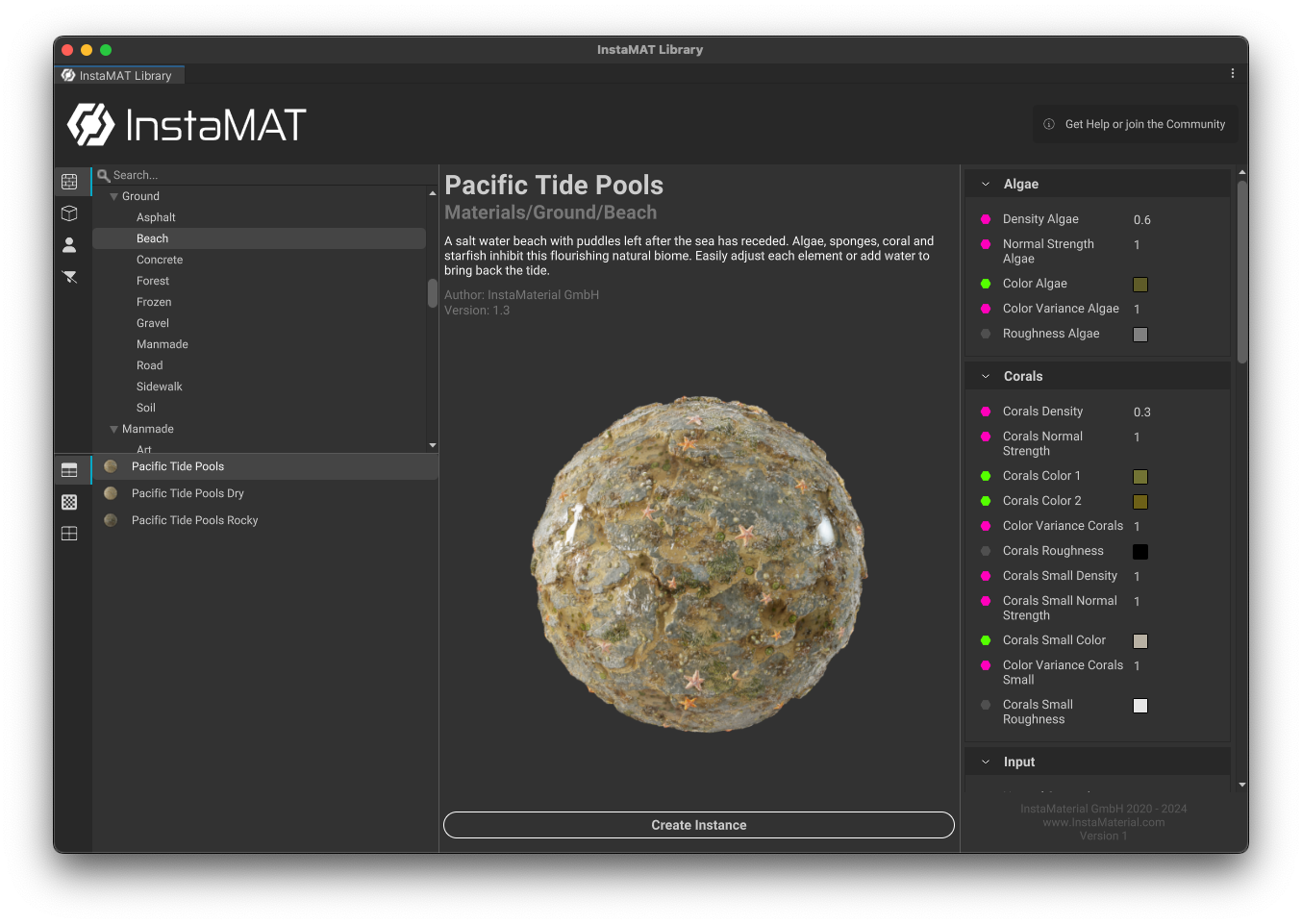Open the Corals Small Color swatch
1302x924 pixels.
coord(1140,641)
